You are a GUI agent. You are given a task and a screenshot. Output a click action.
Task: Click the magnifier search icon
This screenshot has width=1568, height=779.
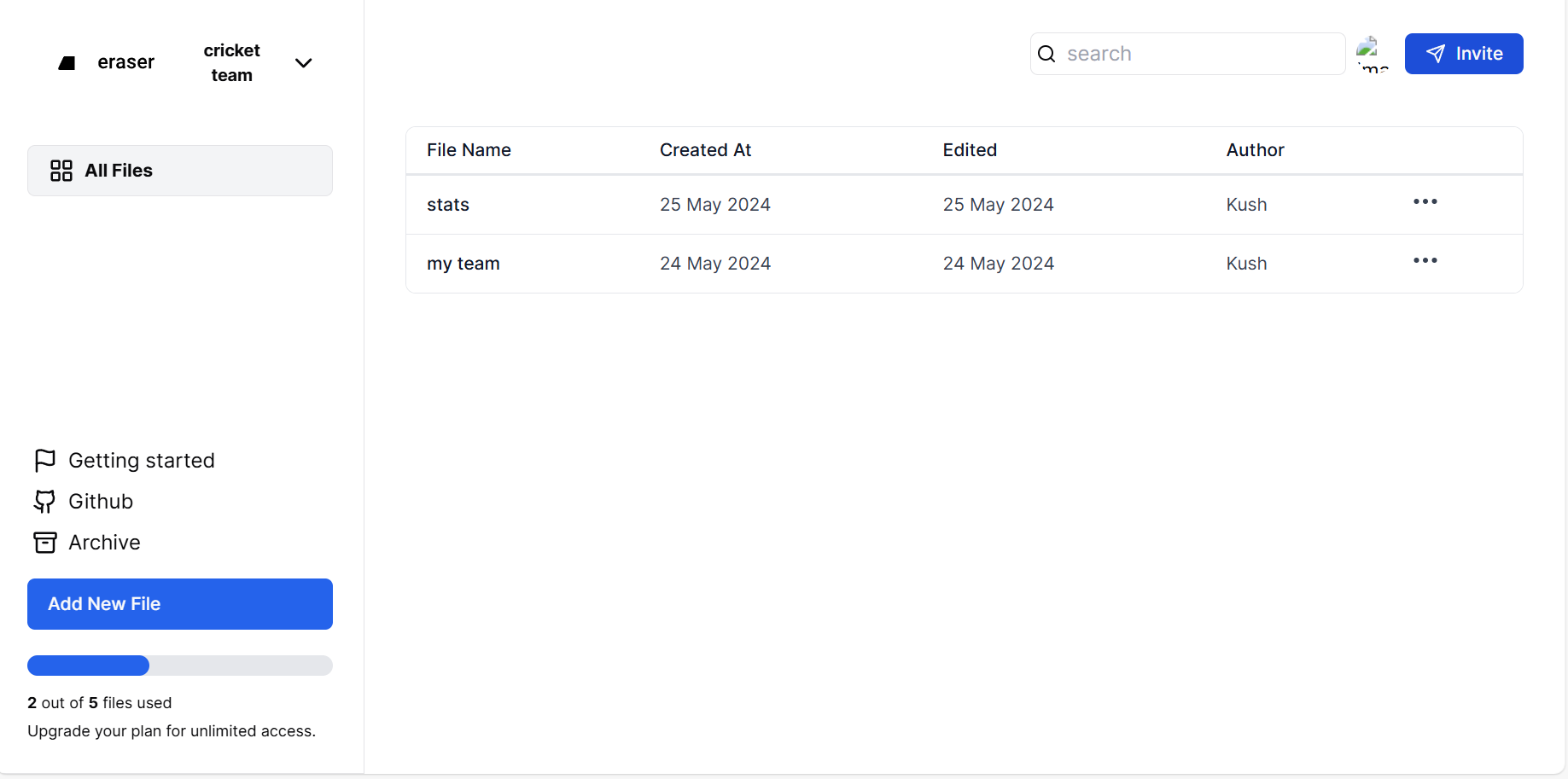click(x=1046, y=54)
